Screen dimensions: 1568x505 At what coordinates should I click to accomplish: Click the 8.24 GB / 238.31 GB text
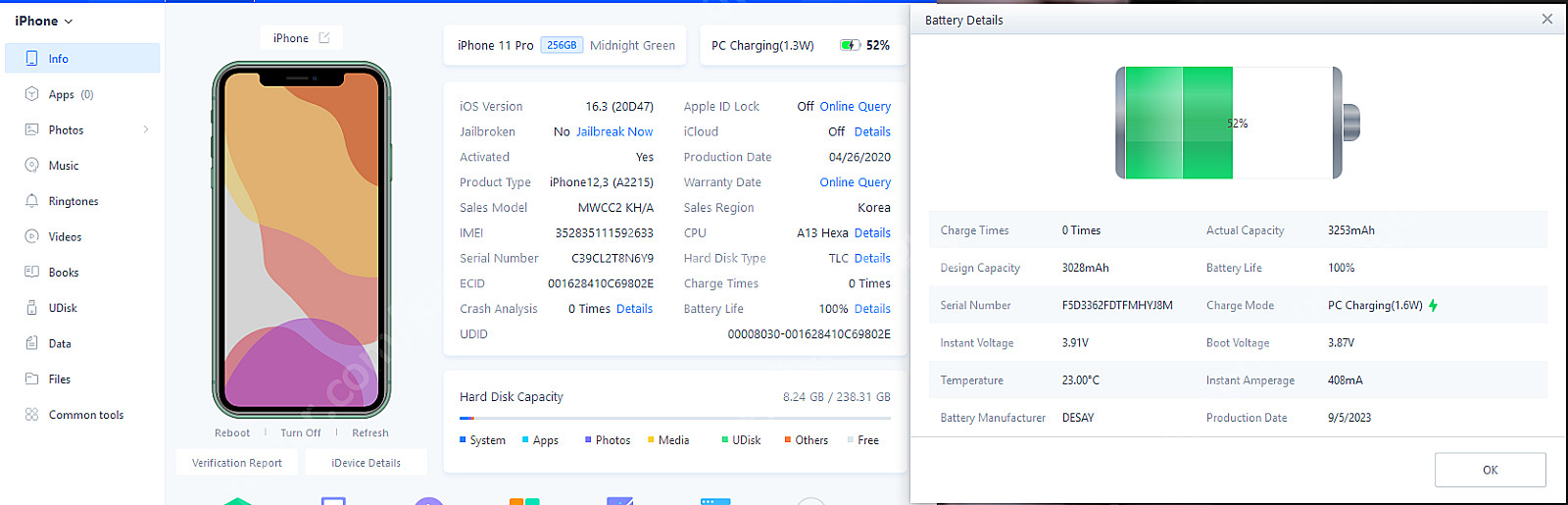point(837,397)
